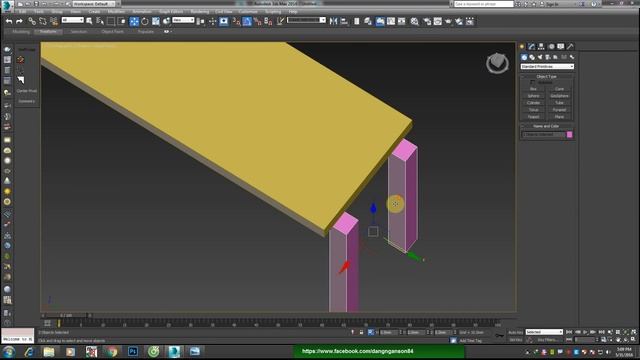Image resolution: width=640 pixels, height=360 pixels.
Task: Click the Pyramid primitive button
Action: click(x=559, y=110)
